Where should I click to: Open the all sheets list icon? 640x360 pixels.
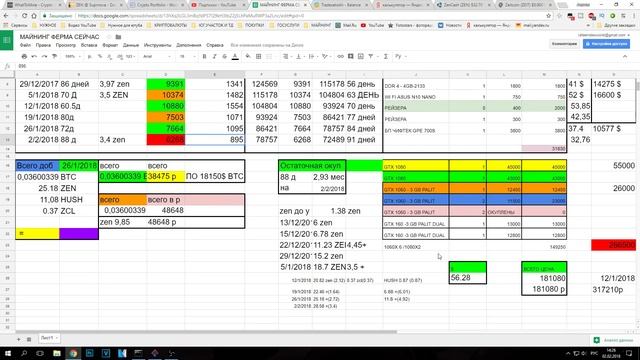click(29, 339)
